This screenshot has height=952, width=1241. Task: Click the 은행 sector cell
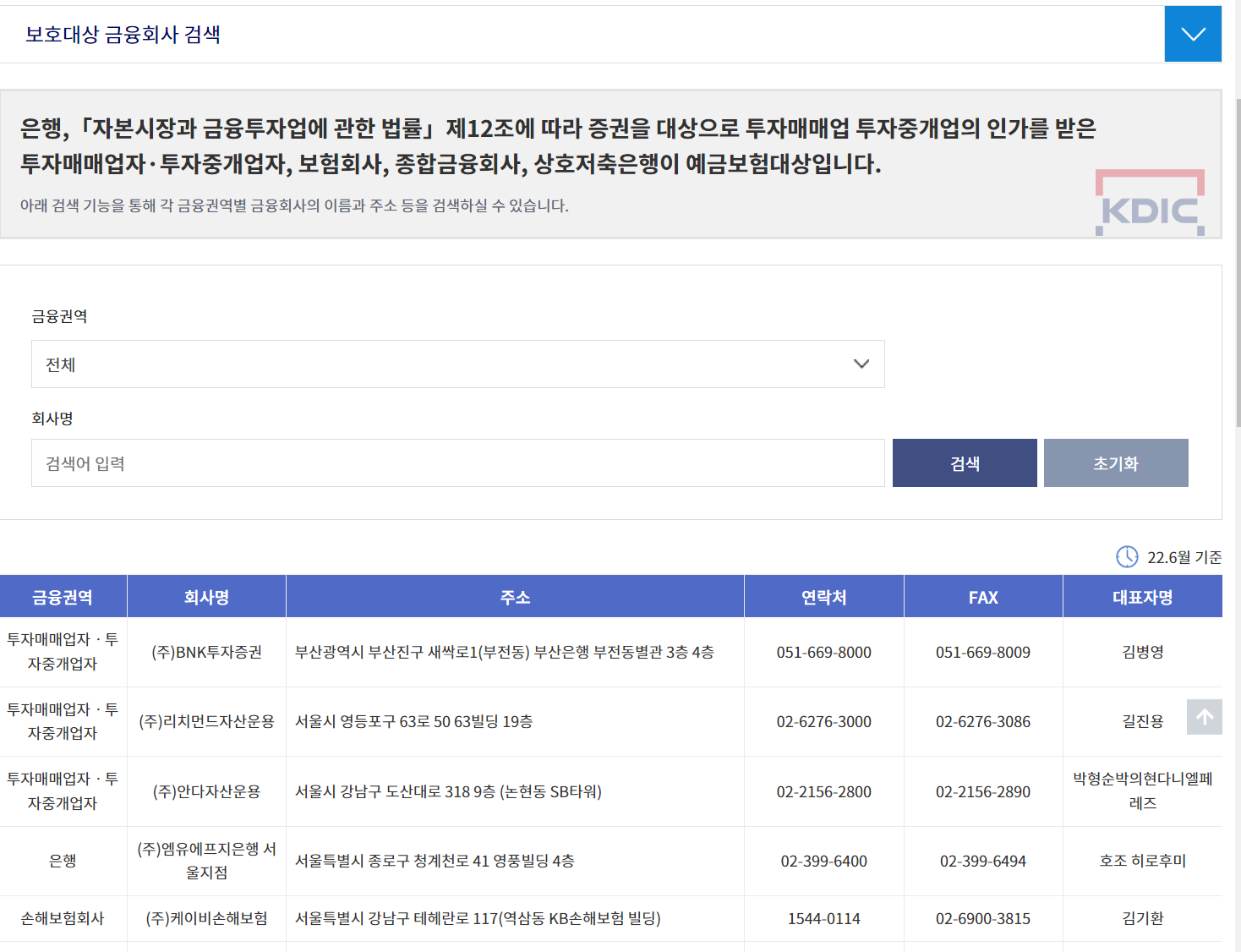coord(63,861)
